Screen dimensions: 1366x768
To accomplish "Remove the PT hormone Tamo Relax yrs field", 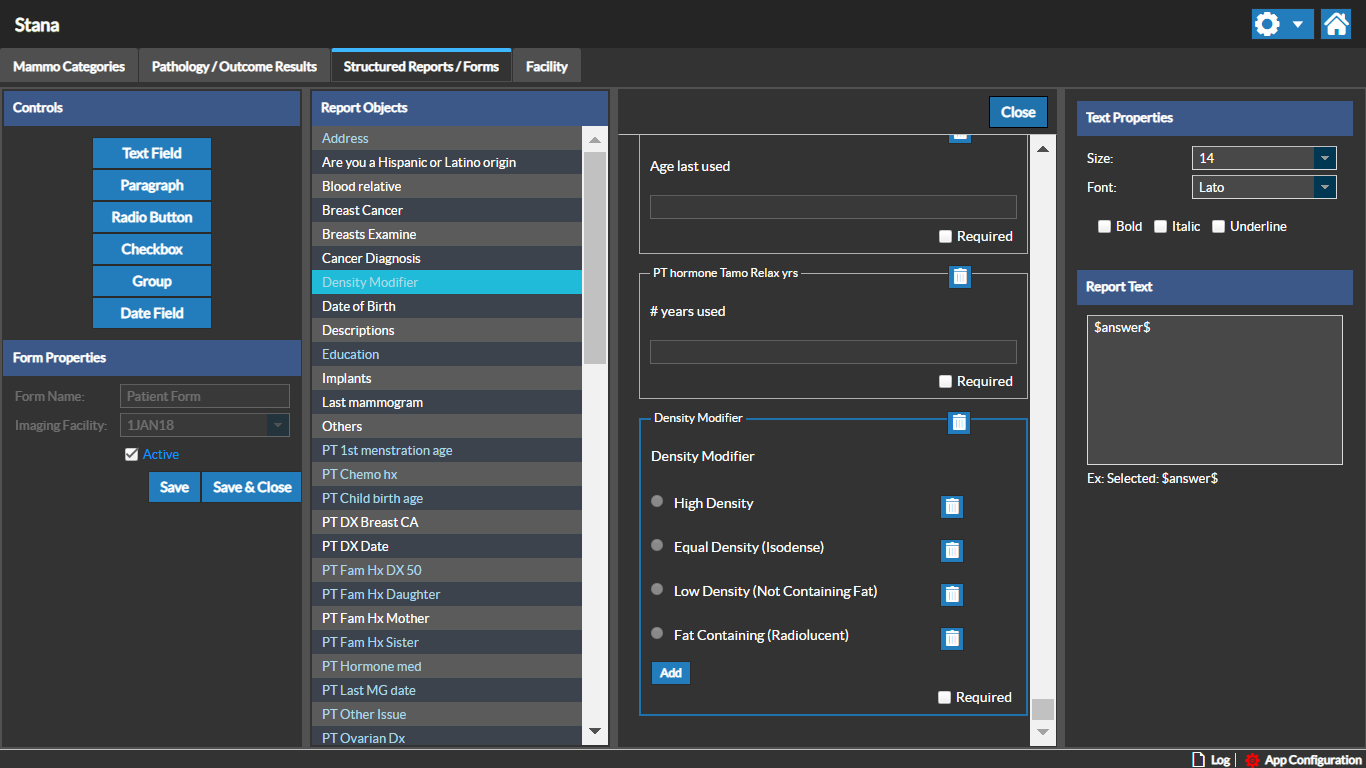I will click(x=960, y=277).
